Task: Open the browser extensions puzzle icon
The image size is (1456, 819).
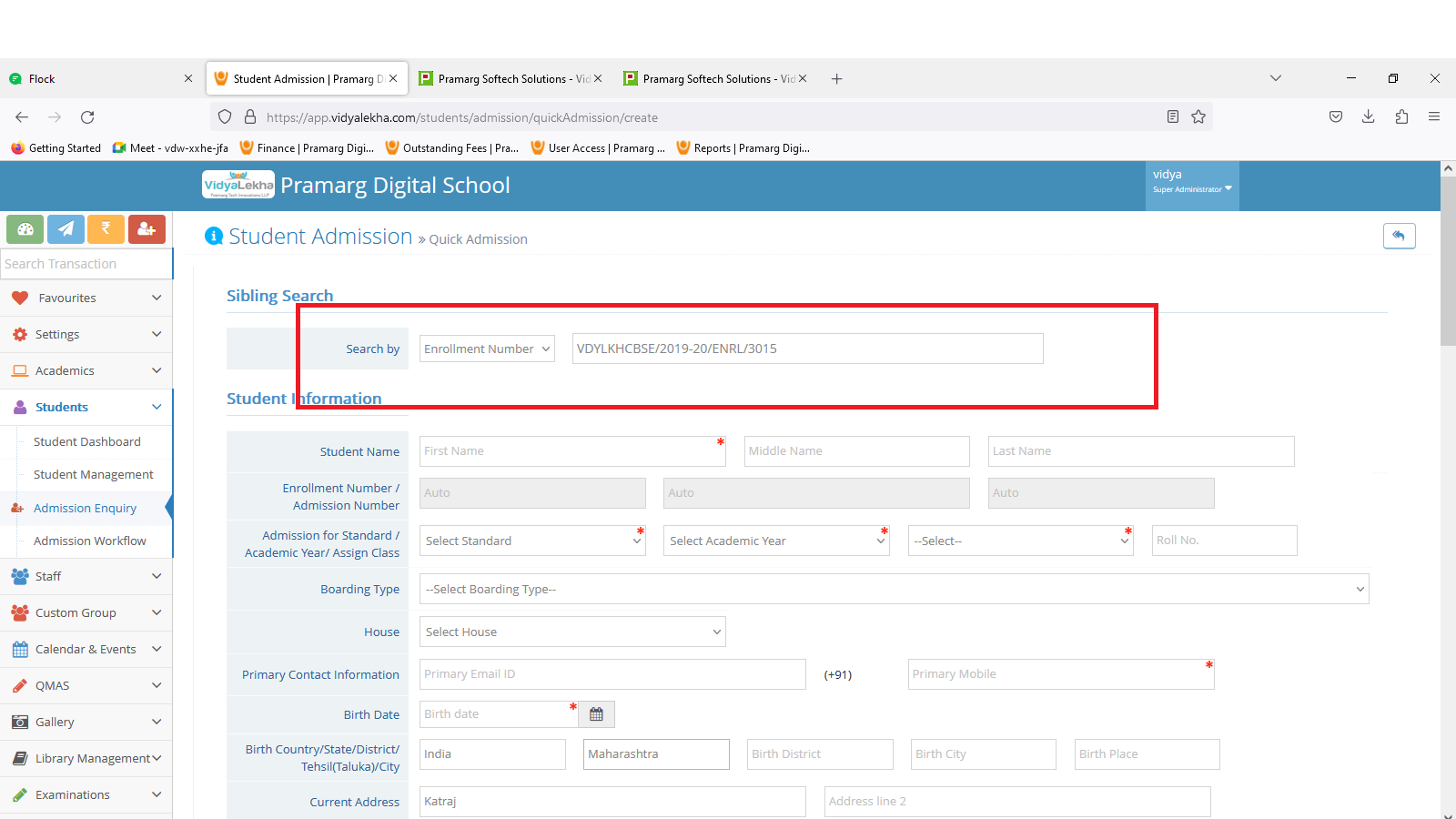Action: pyautogui.click(x=1401, y=116)
